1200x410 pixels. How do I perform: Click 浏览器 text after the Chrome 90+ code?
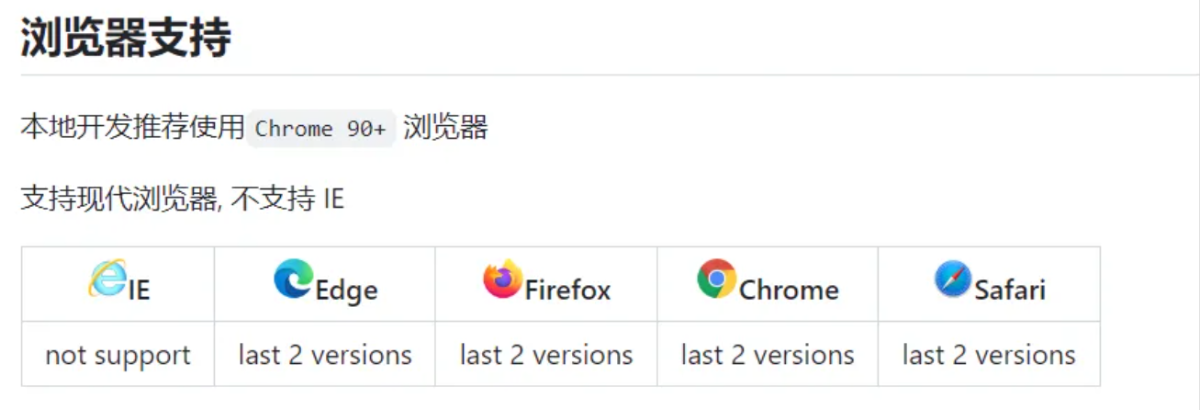tap(445, 128)
